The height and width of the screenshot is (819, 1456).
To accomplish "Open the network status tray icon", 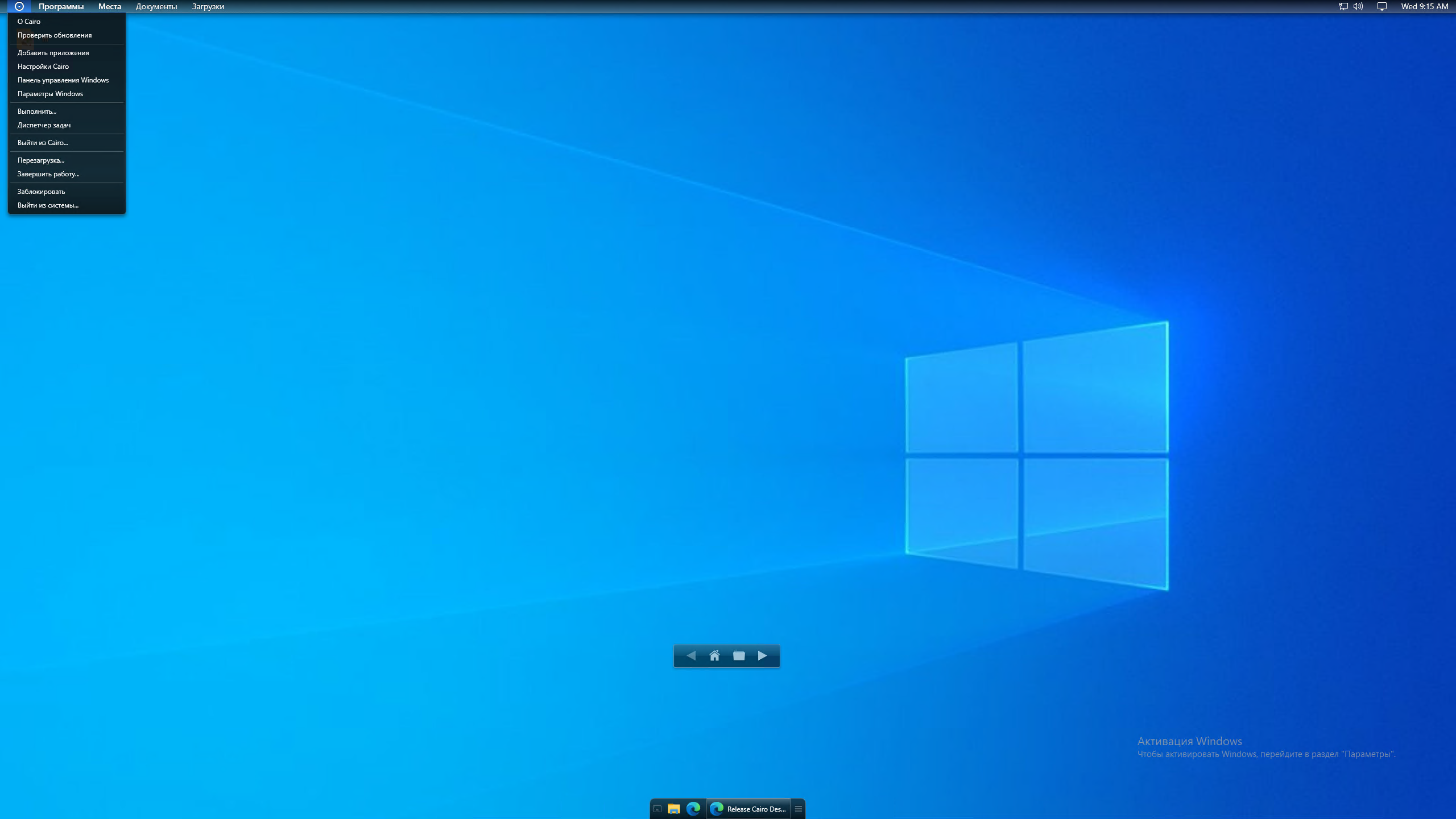I will point(1343,6).
